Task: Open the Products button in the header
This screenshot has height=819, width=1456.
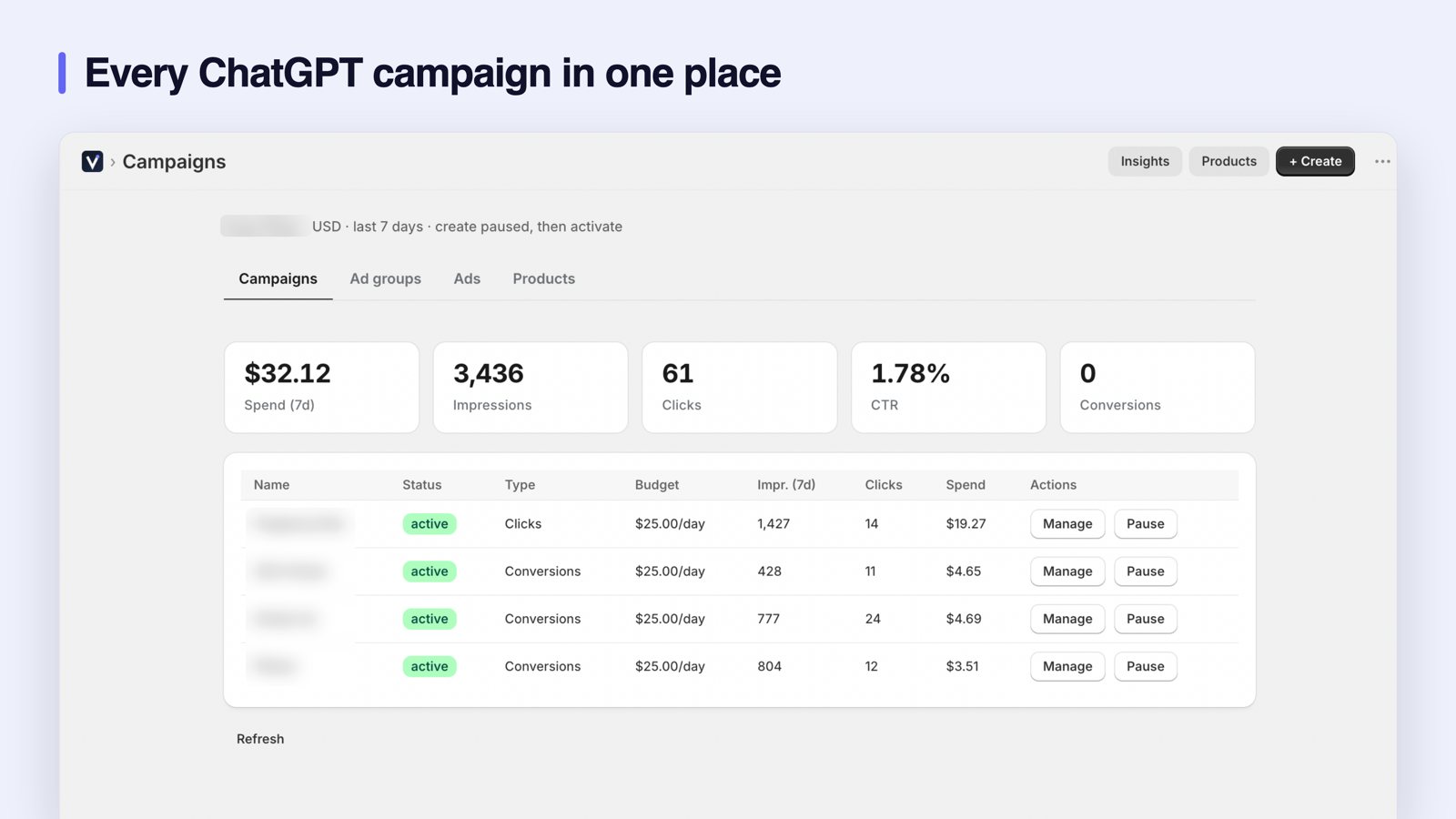Action: click(1228, 161)
